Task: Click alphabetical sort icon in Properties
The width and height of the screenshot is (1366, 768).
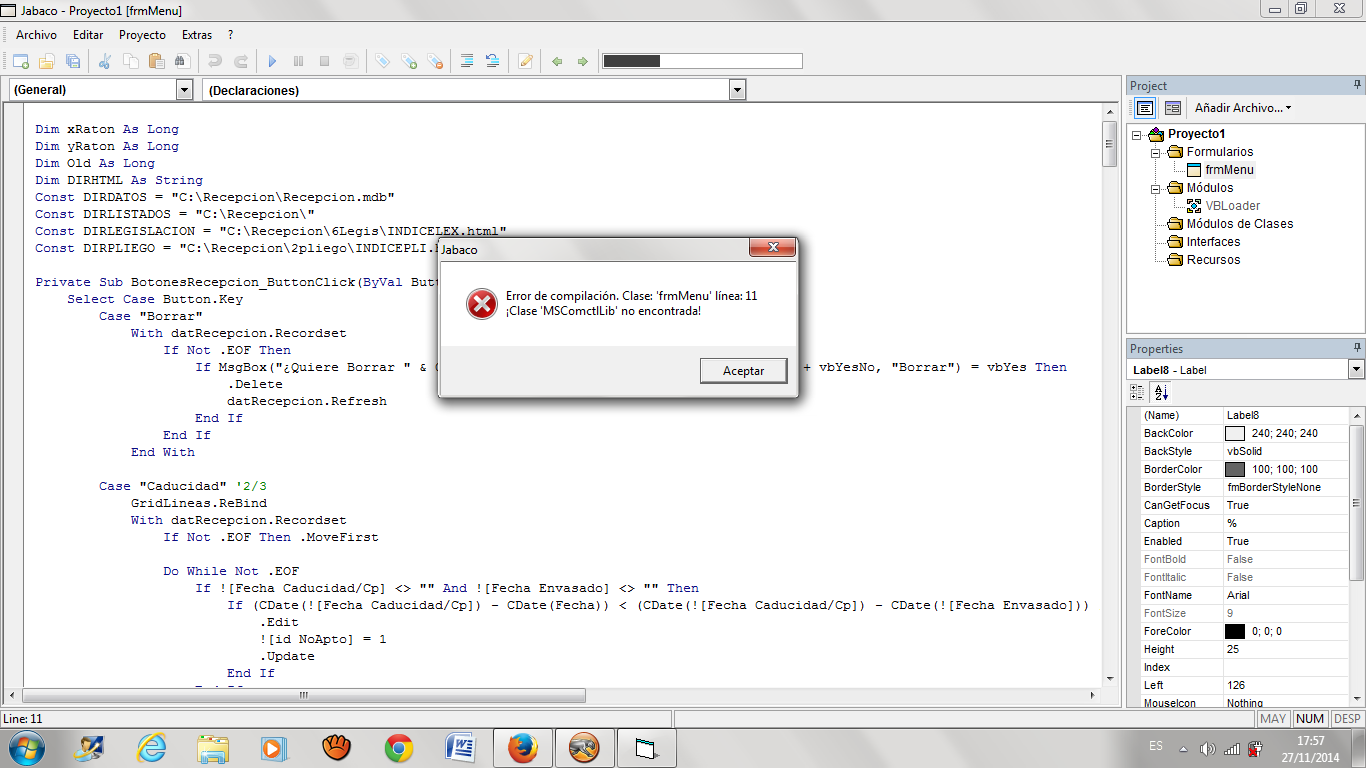Action: click(x=1161, y=392)
